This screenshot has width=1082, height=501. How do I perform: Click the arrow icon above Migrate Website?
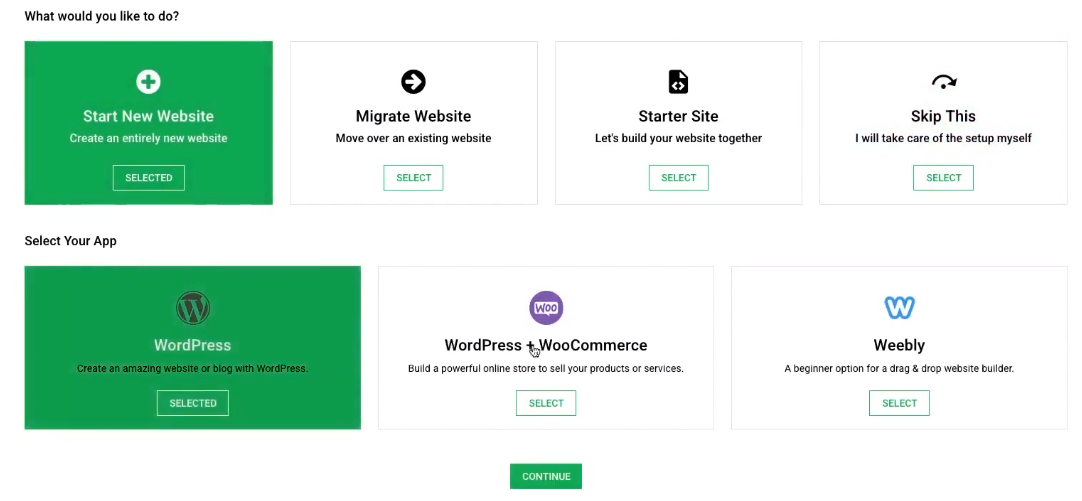point(413,82)
